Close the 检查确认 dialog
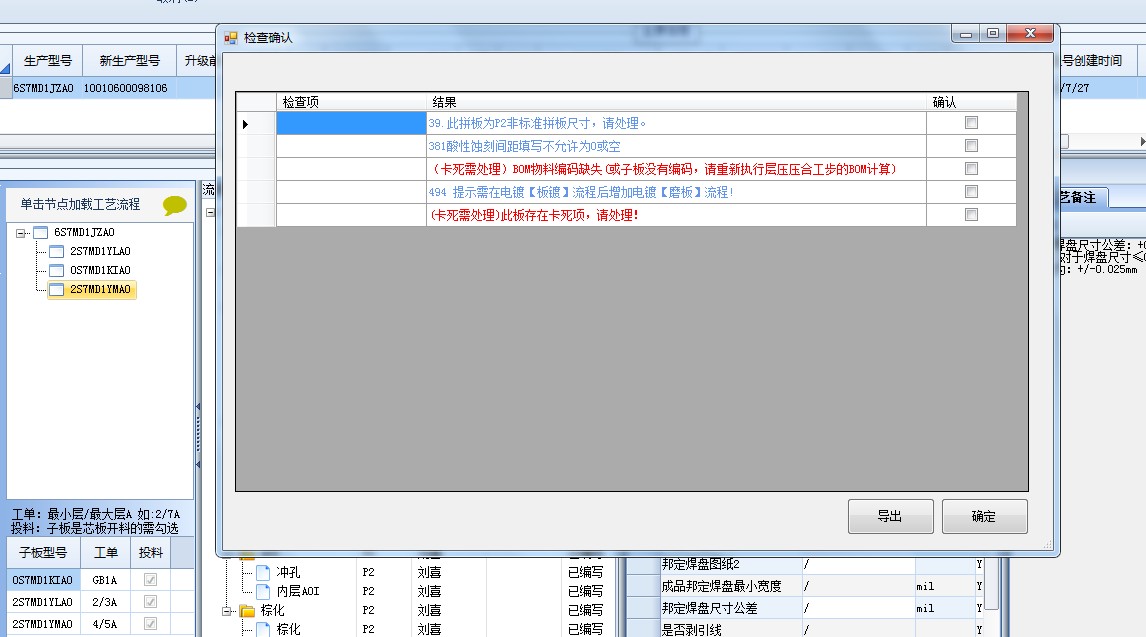This screenshot has width=1146, height=637. coord(1030,34)
